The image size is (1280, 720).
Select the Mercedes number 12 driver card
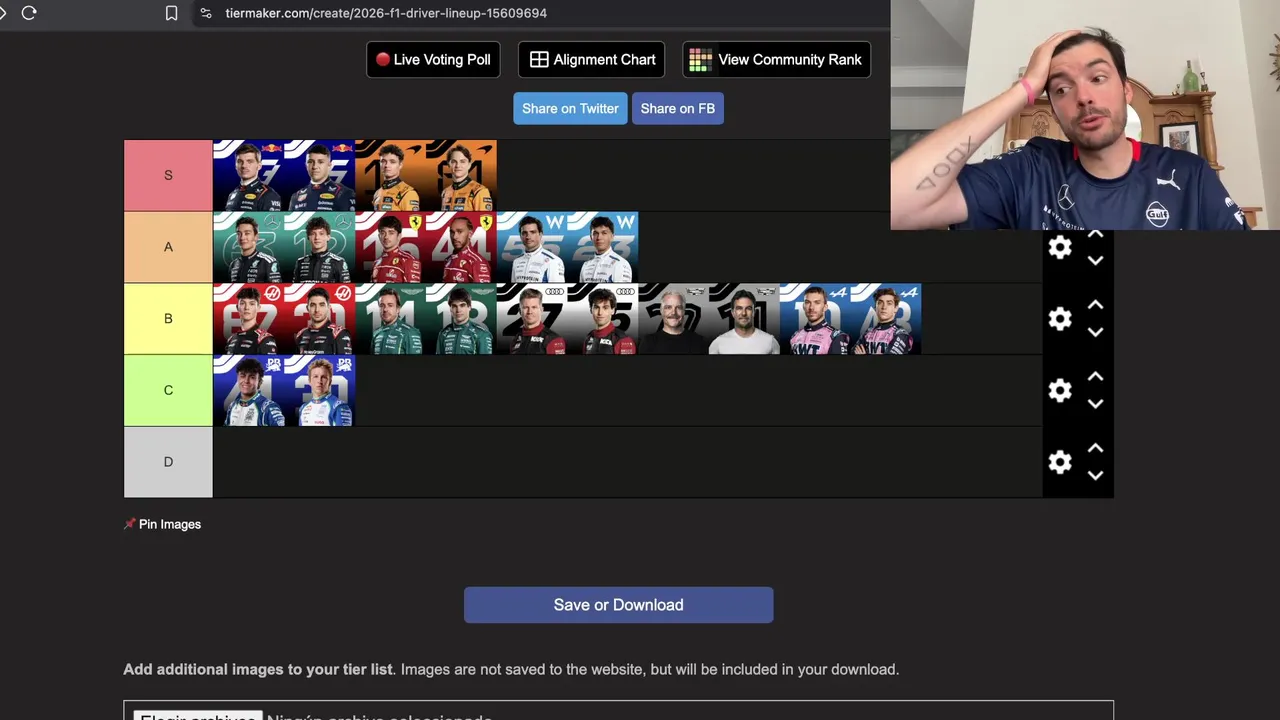(319, 248)
